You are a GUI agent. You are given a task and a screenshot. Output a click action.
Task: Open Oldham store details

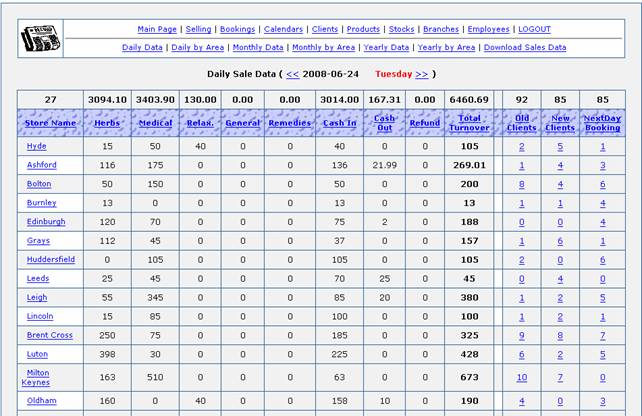[x=42, y=401]
